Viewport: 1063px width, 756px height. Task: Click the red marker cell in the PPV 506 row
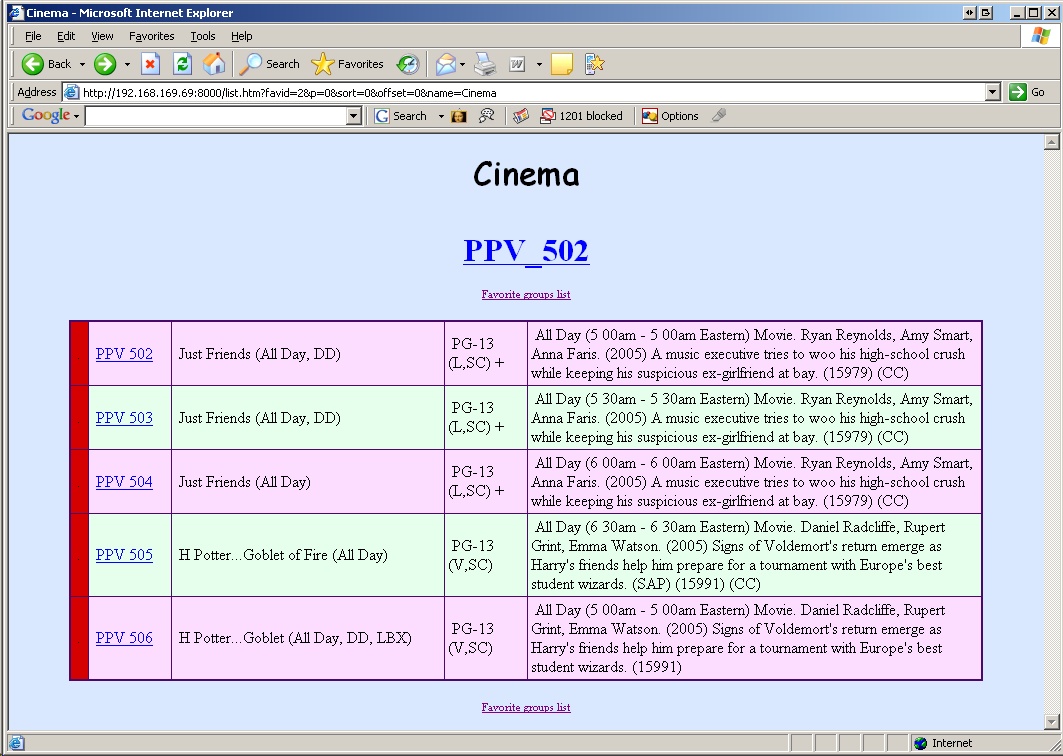point(79,638)
